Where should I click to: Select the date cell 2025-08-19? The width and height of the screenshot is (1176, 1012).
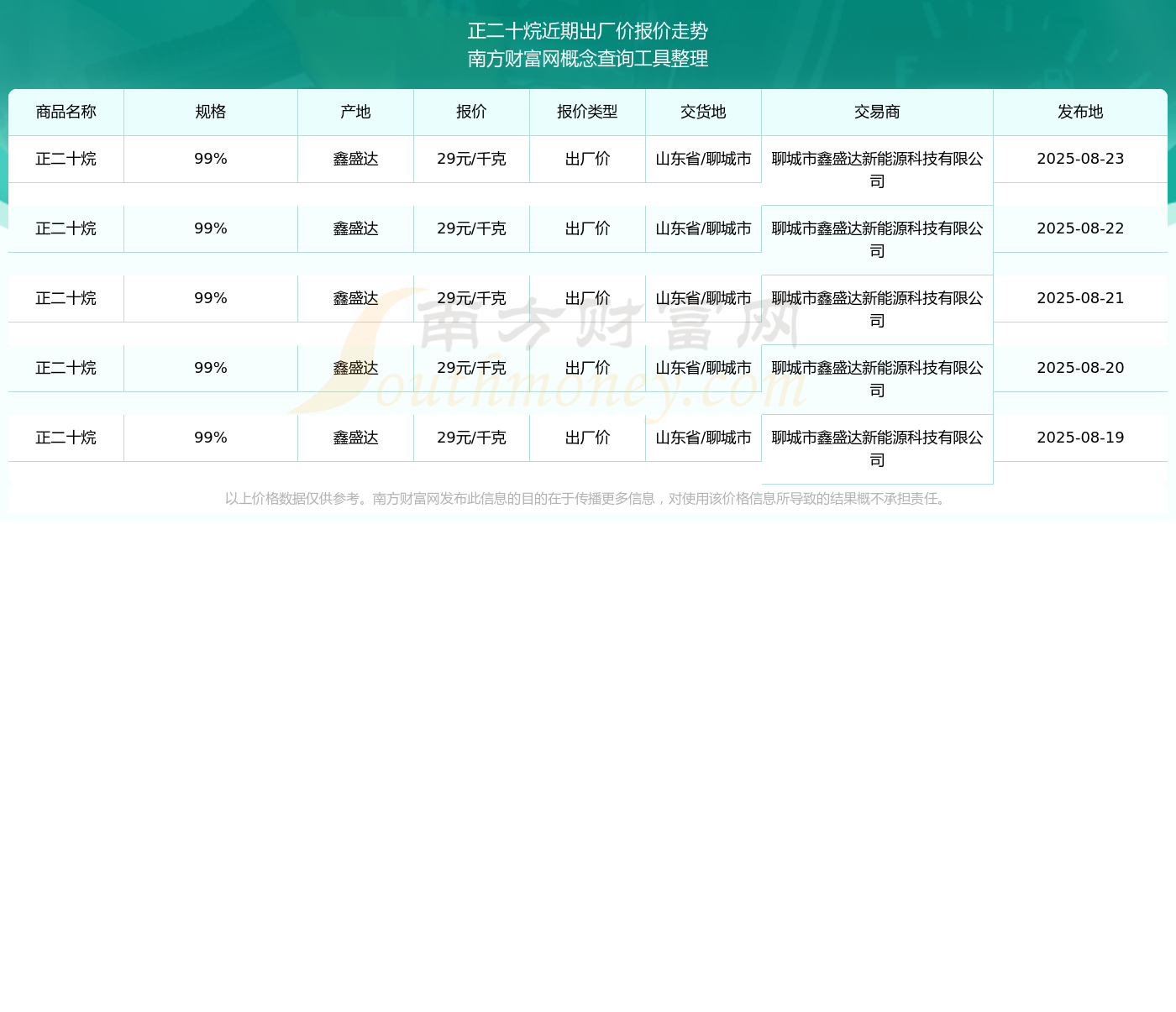pos(1080,438)
